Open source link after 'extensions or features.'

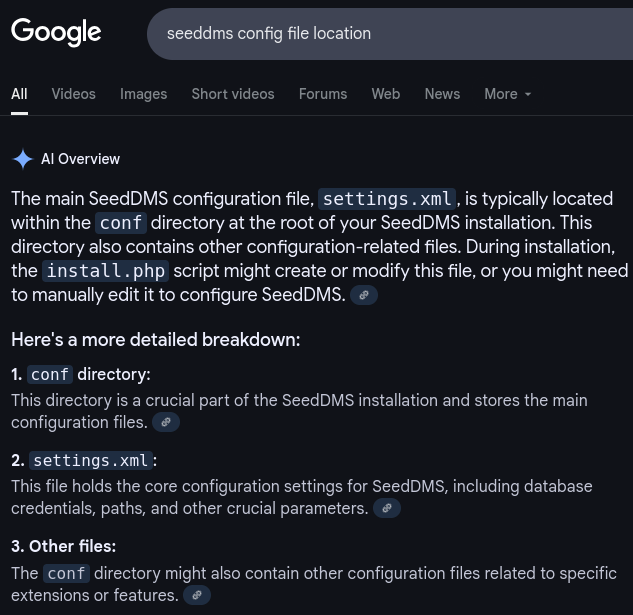click(197, 595)
